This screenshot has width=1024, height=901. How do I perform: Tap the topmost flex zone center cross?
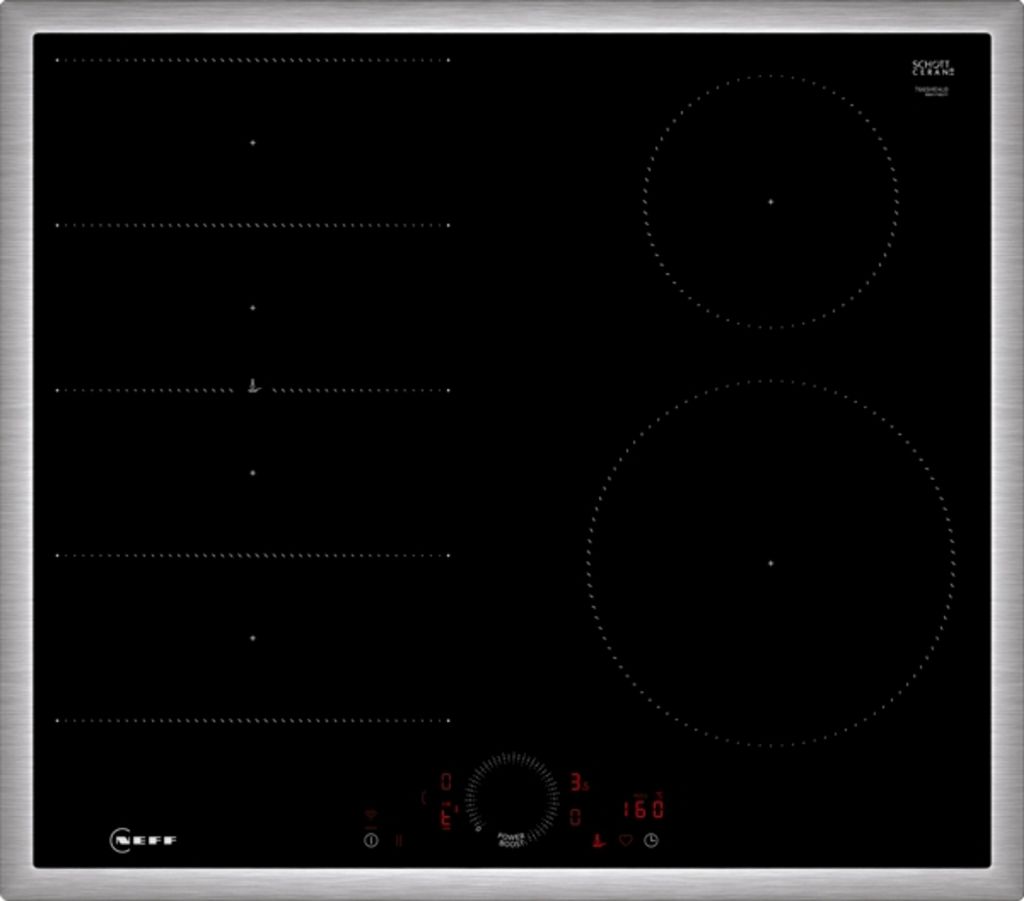[x=252, y=143]
